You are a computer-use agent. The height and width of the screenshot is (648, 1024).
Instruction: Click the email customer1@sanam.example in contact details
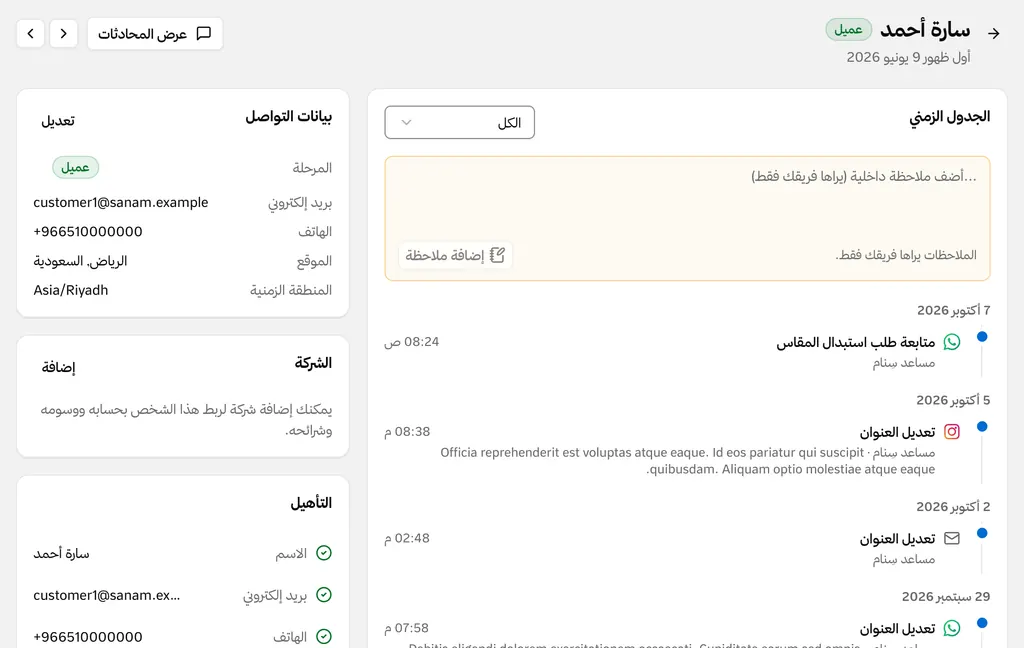[x=121, y=202]
